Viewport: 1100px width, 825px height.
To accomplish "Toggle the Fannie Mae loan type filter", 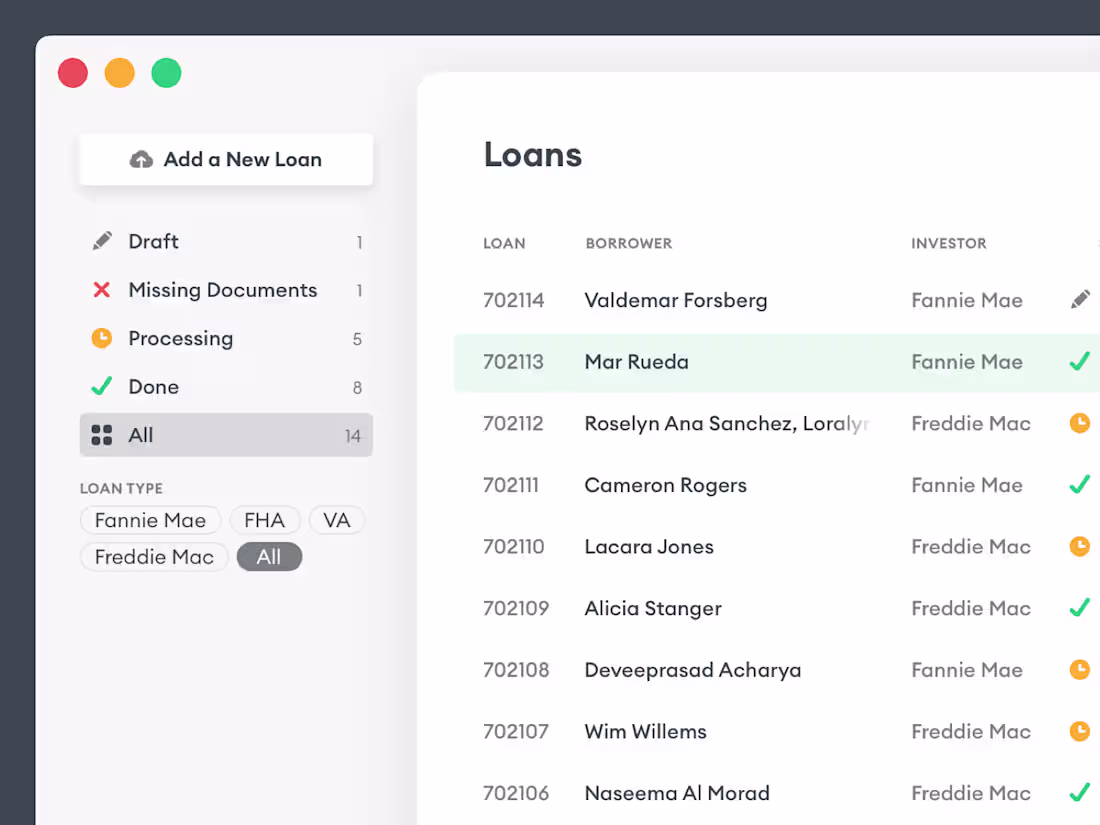I will pos(150,521).
